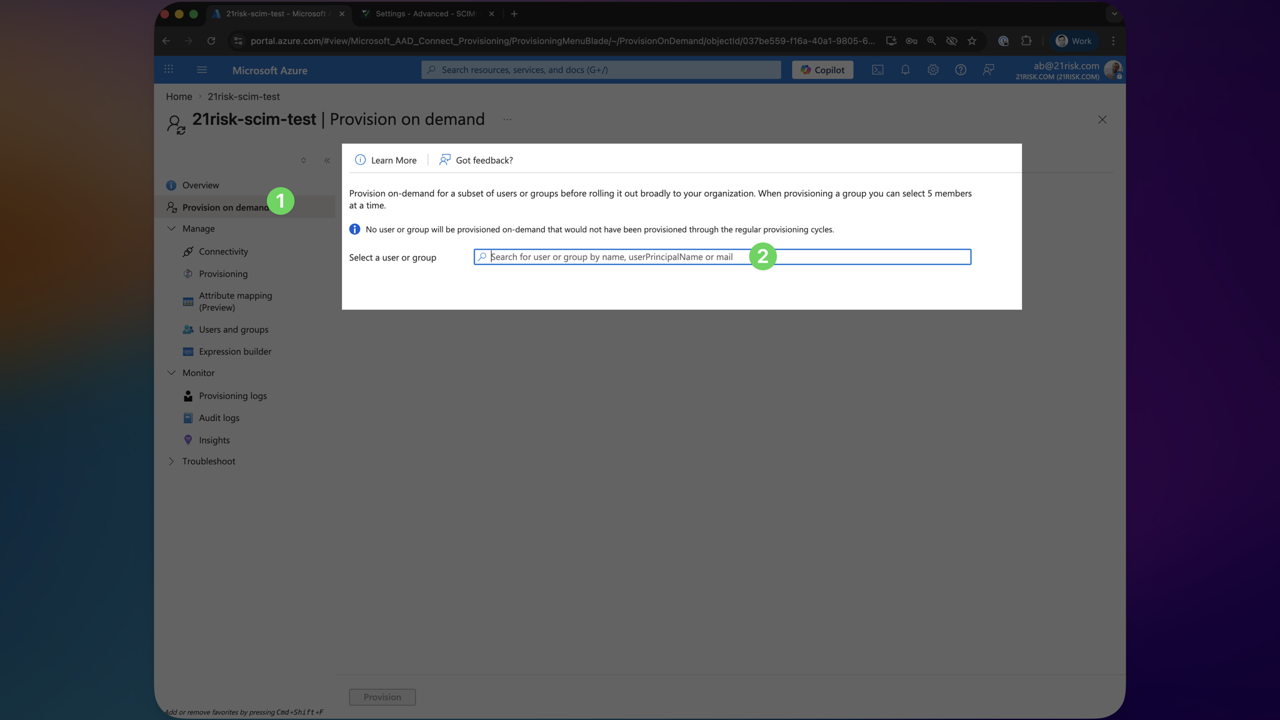Click the feedback icon in top bar
The image size is (1280, 720).
tap(988, 70)
